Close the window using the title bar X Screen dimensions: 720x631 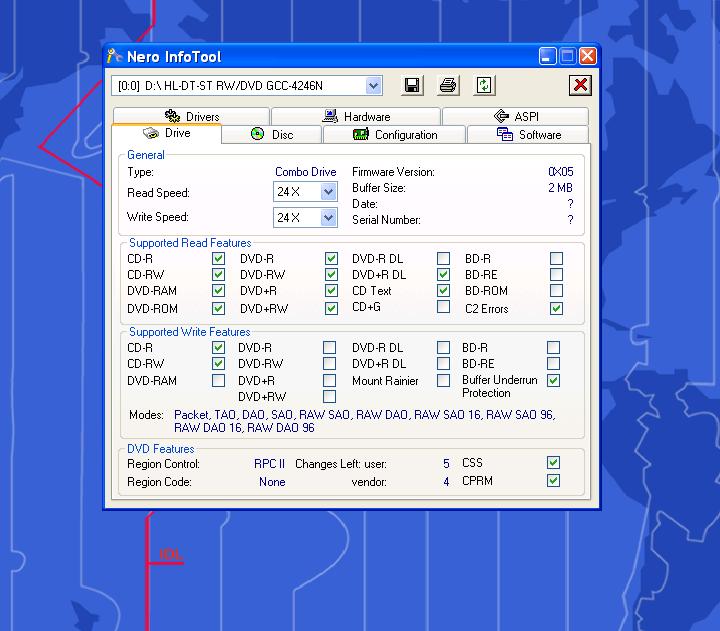click(x=587, y=57)
